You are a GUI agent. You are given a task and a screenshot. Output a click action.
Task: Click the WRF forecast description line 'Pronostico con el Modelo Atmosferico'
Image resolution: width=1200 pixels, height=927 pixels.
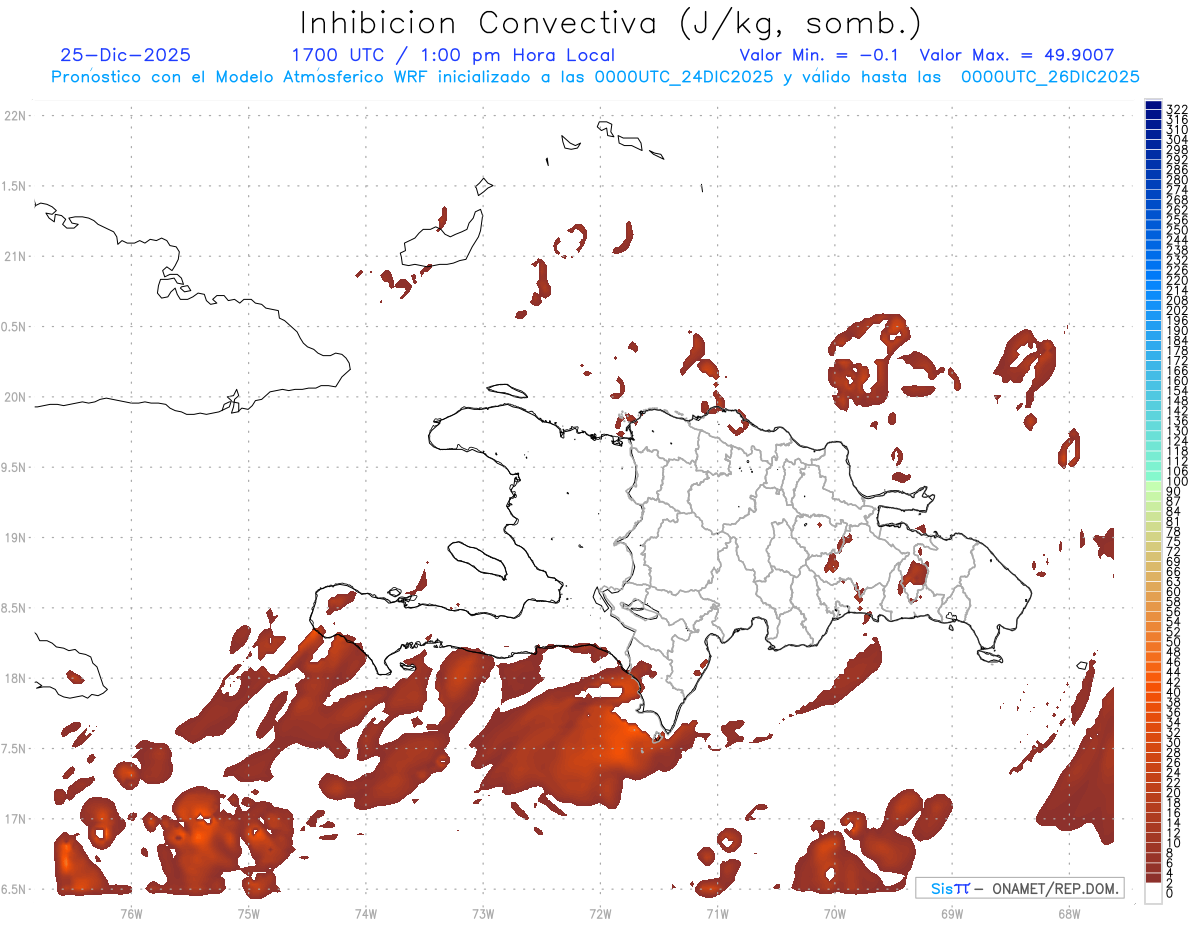(x=216, y=77)
